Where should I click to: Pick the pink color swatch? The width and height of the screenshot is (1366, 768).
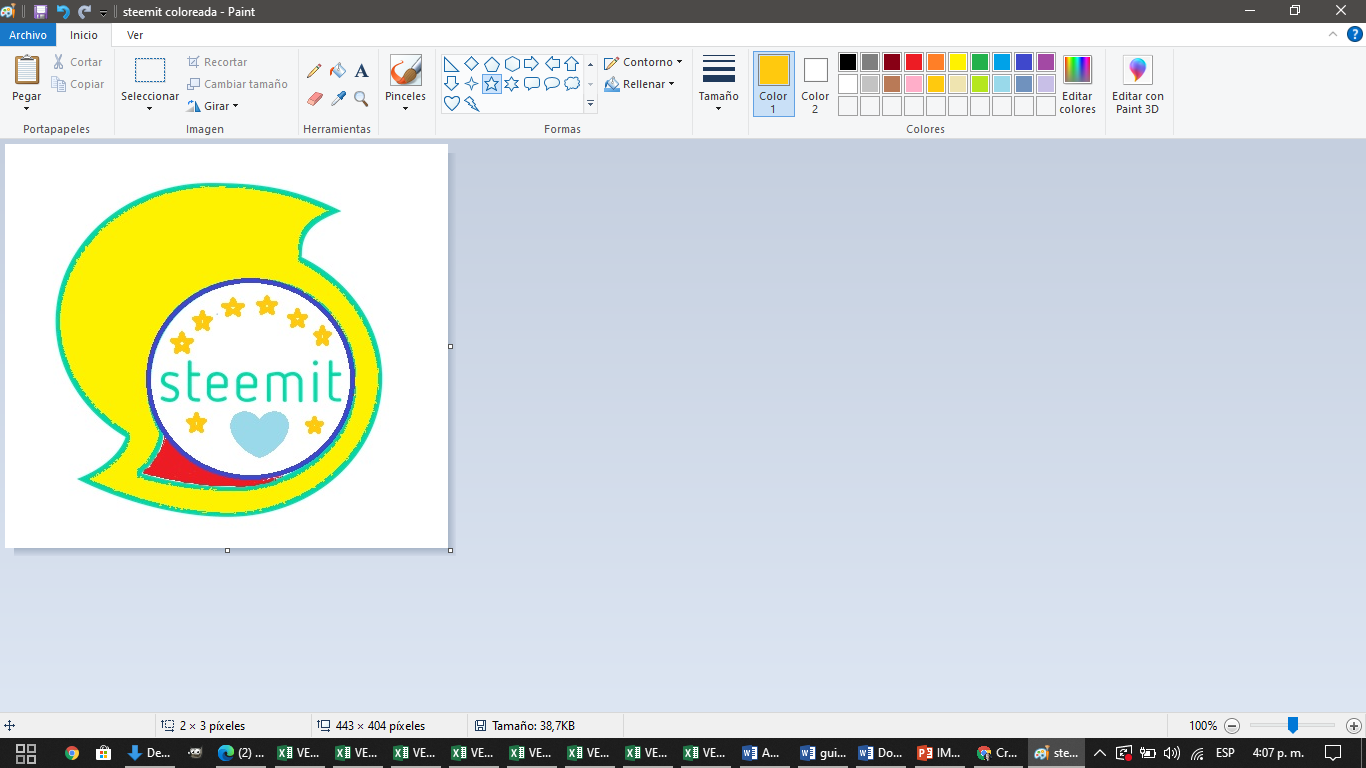(914, 84)
